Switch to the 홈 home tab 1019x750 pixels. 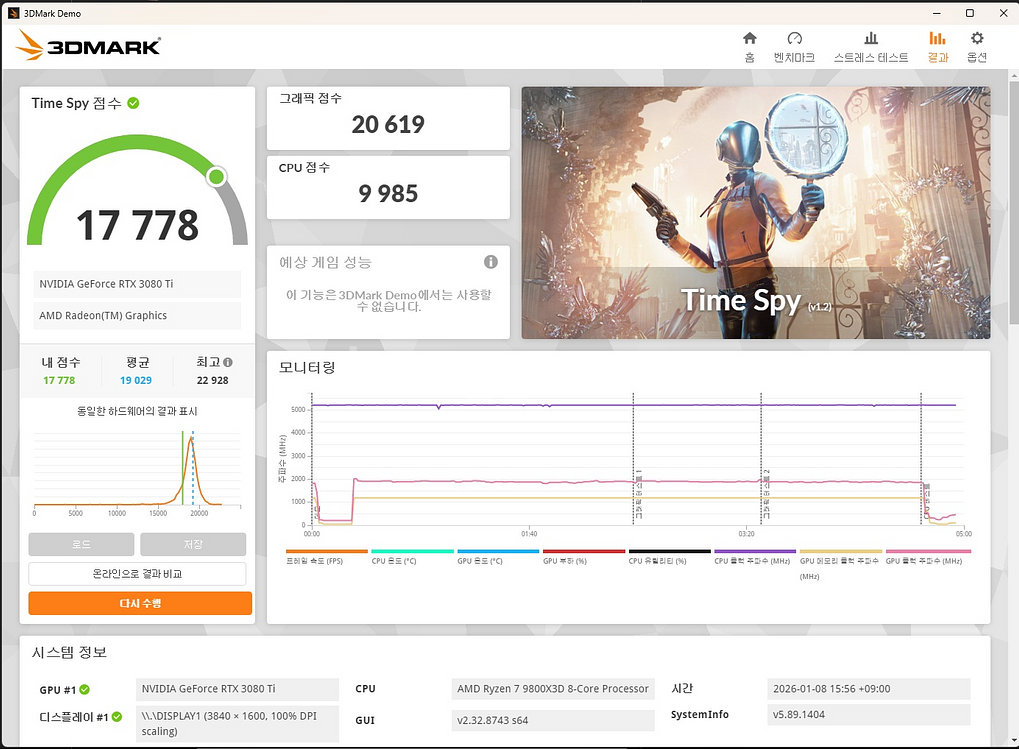coord(749,47)
